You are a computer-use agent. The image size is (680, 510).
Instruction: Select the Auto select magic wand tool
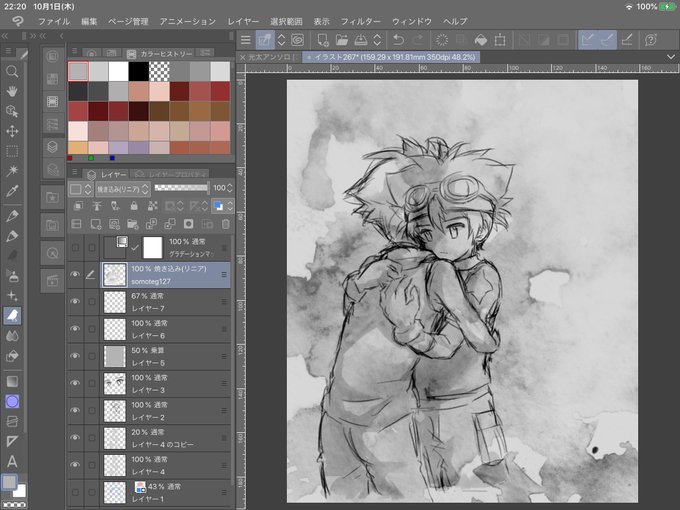click(x=12, y=171)
